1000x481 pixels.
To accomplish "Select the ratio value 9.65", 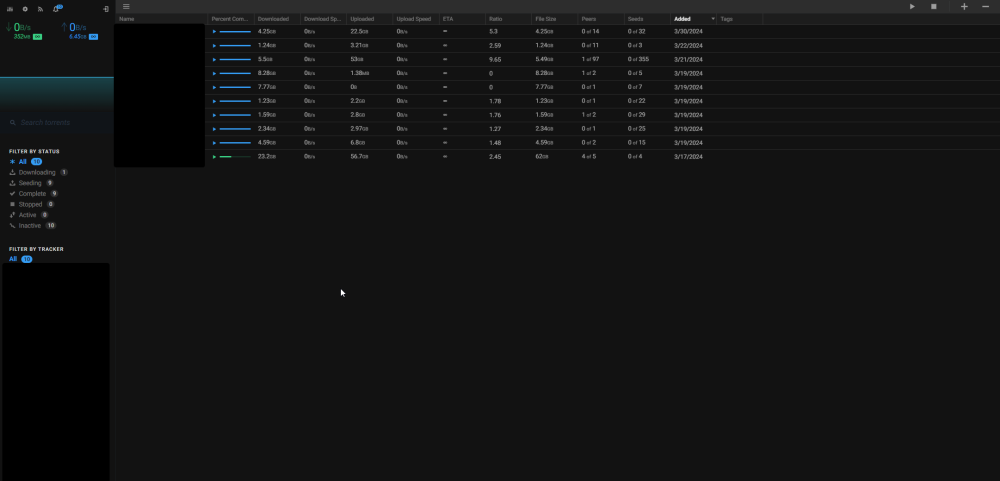I will [495, 59].
